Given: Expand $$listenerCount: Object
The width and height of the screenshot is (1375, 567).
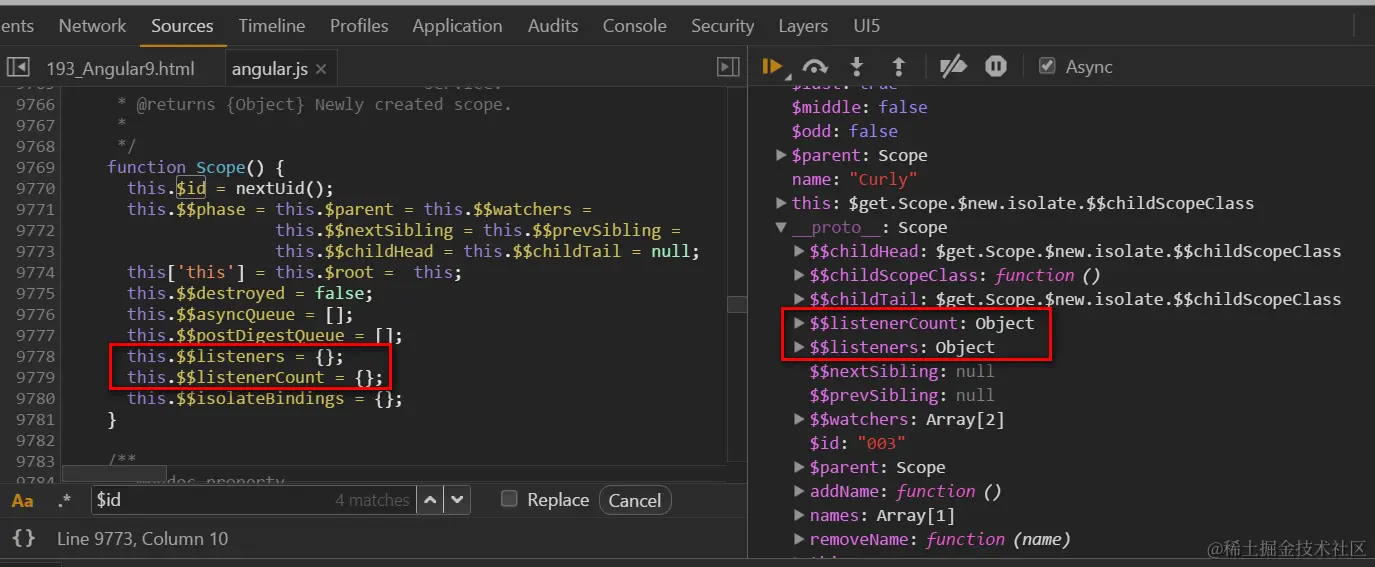Looking at the screenshot, I should (x=800, y=323).
